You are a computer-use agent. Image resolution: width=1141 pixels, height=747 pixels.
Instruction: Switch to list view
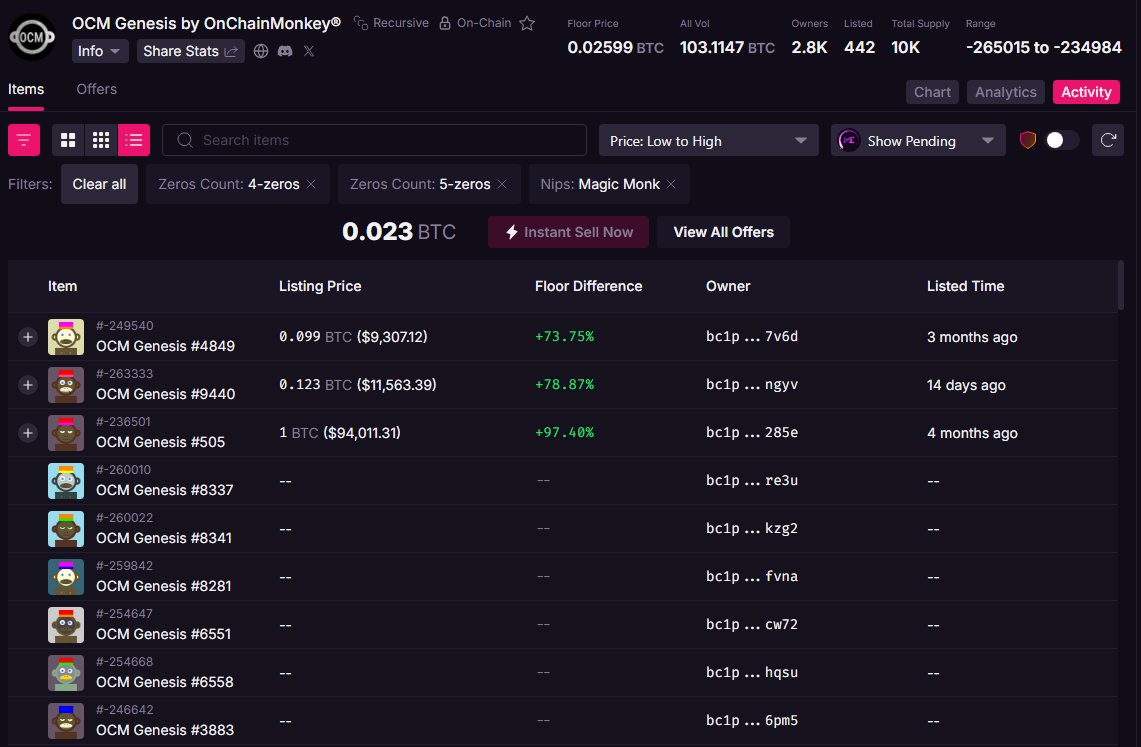click(x=134, y=140)
